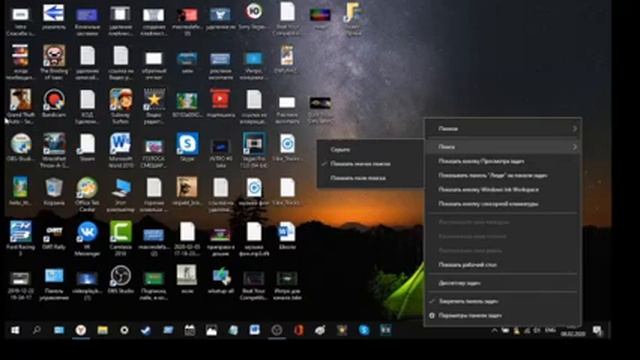Uncheck Закрепить панель задач
Viewport: 640px width, 360px height.
[x=503, y=301]
